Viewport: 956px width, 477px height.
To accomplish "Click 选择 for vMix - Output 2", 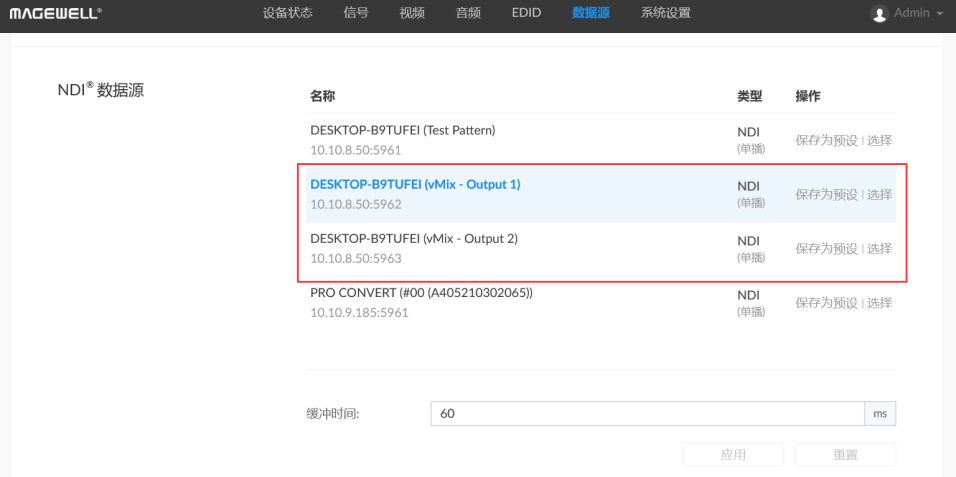I will point(880,249).
